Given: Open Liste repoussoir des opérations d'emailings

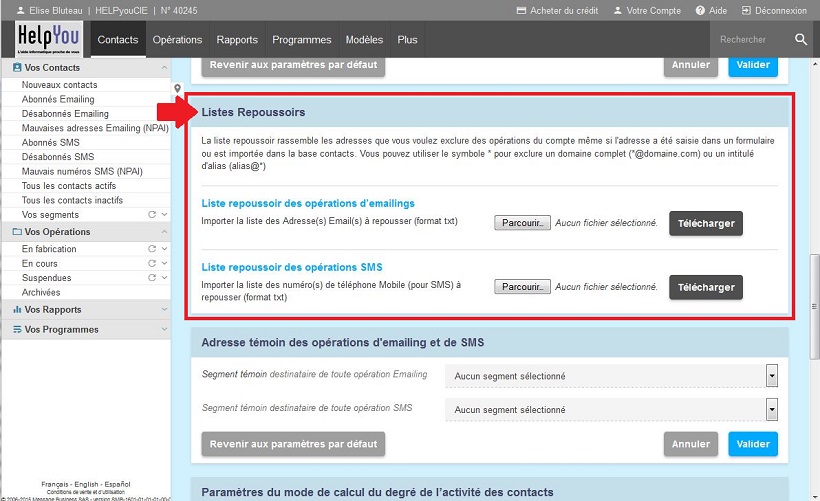Looking at the screenshot, I should (x=308, y=203).
